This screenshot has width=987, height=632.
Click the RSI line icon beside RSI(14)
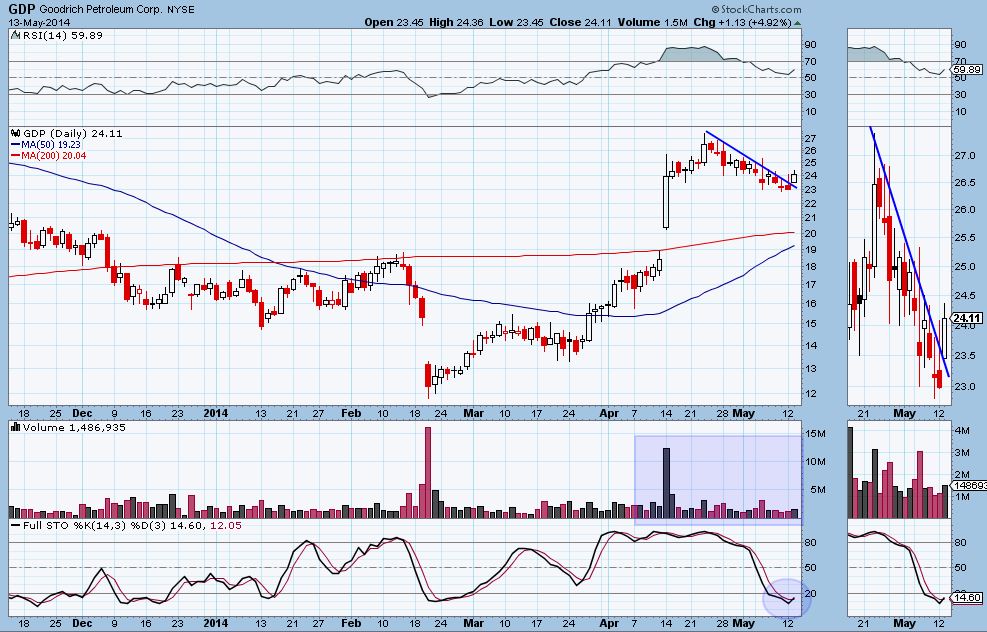(16, 35)
